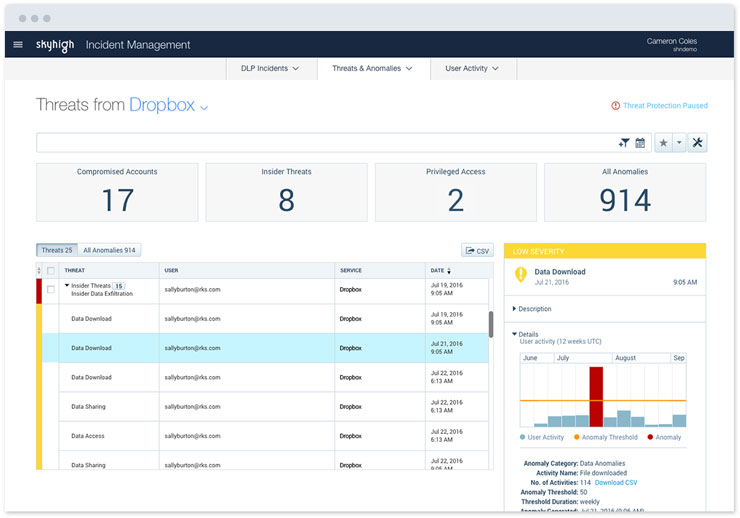Open the Cameron Coles account menu

pyautogui.click(x=672, y=44)
